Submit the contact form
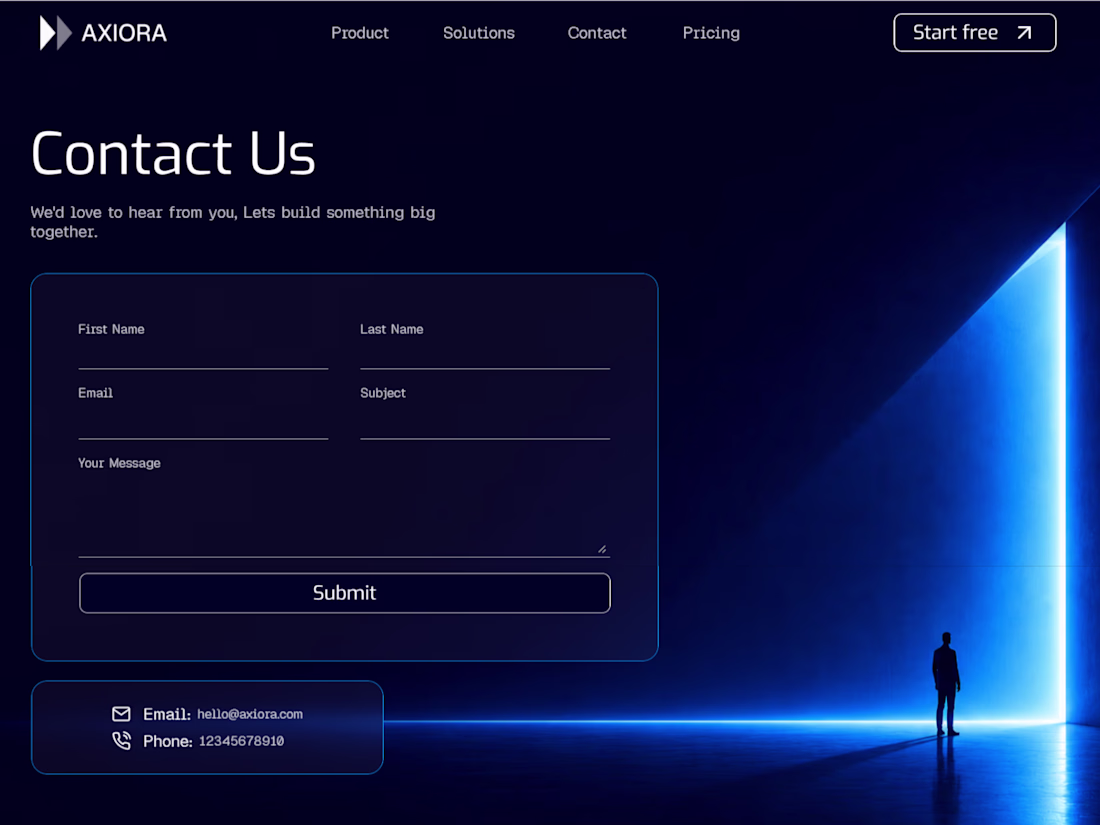 pos(344,593)
